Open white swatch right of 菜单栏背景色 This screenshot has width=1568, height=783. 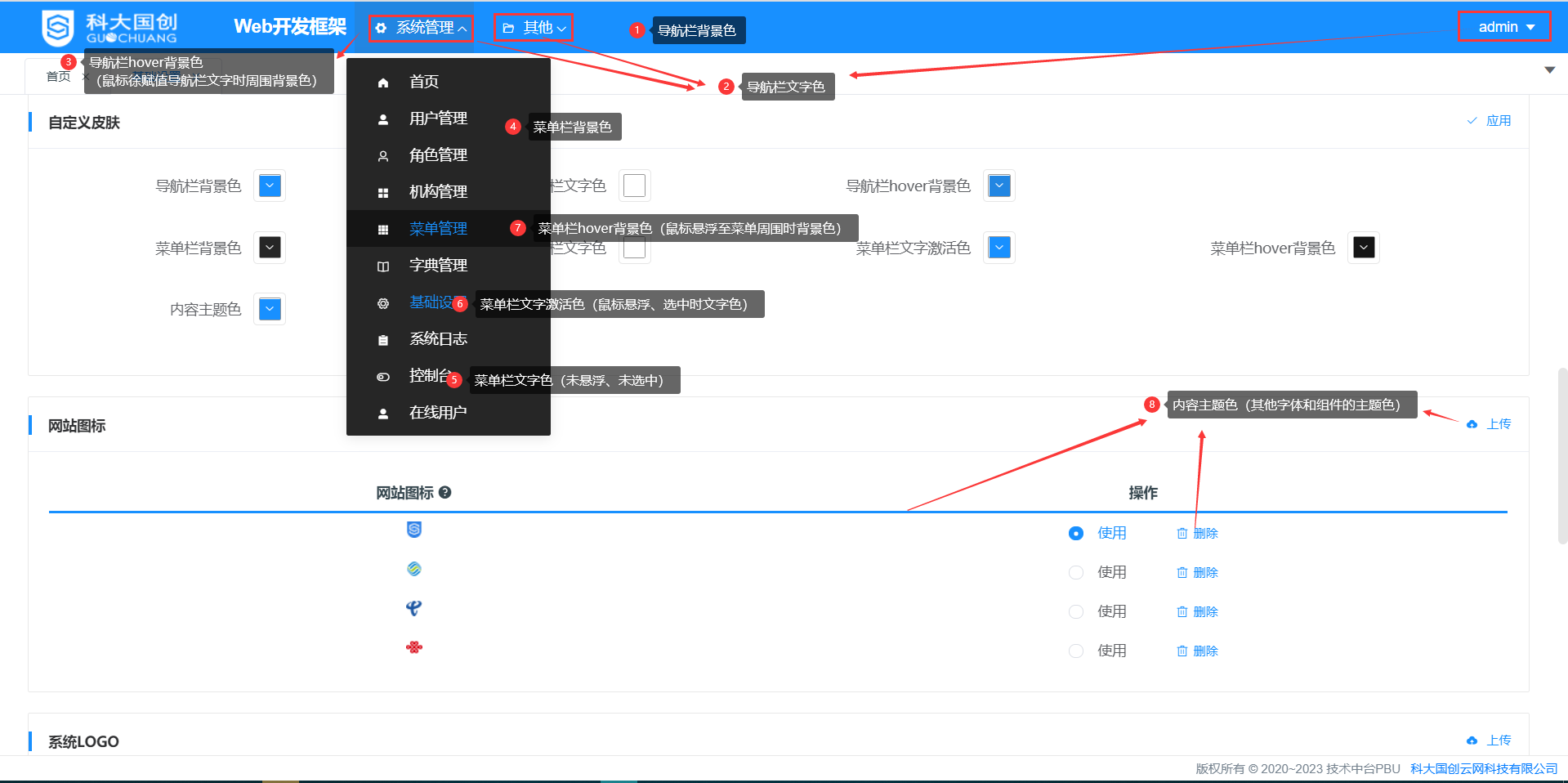pyautogui.click(x=634, y=247)
